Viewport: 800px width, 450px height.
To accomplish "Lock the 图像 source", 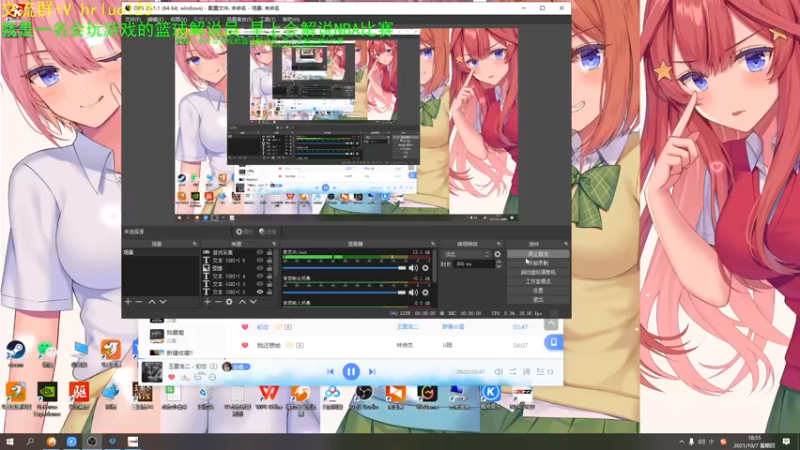I will [x=269, y=268].
